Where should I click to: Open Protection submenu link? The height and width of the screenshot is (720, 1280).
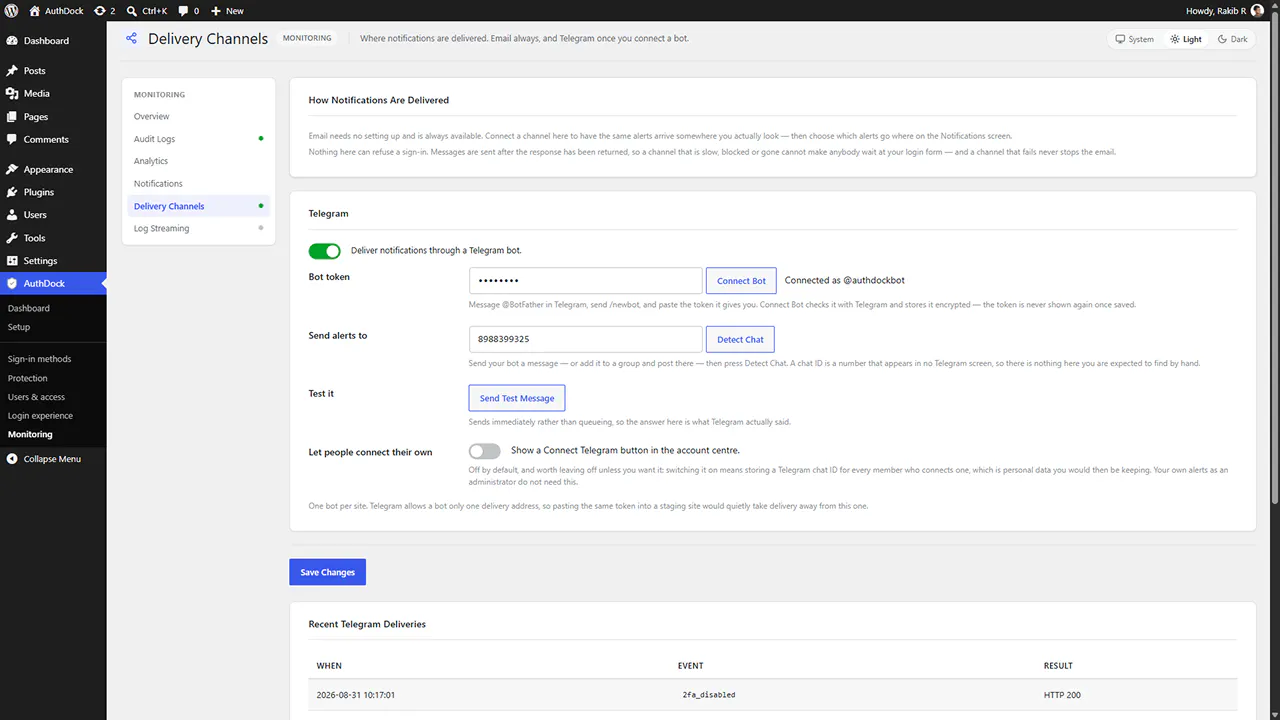(x=27, y=378)
